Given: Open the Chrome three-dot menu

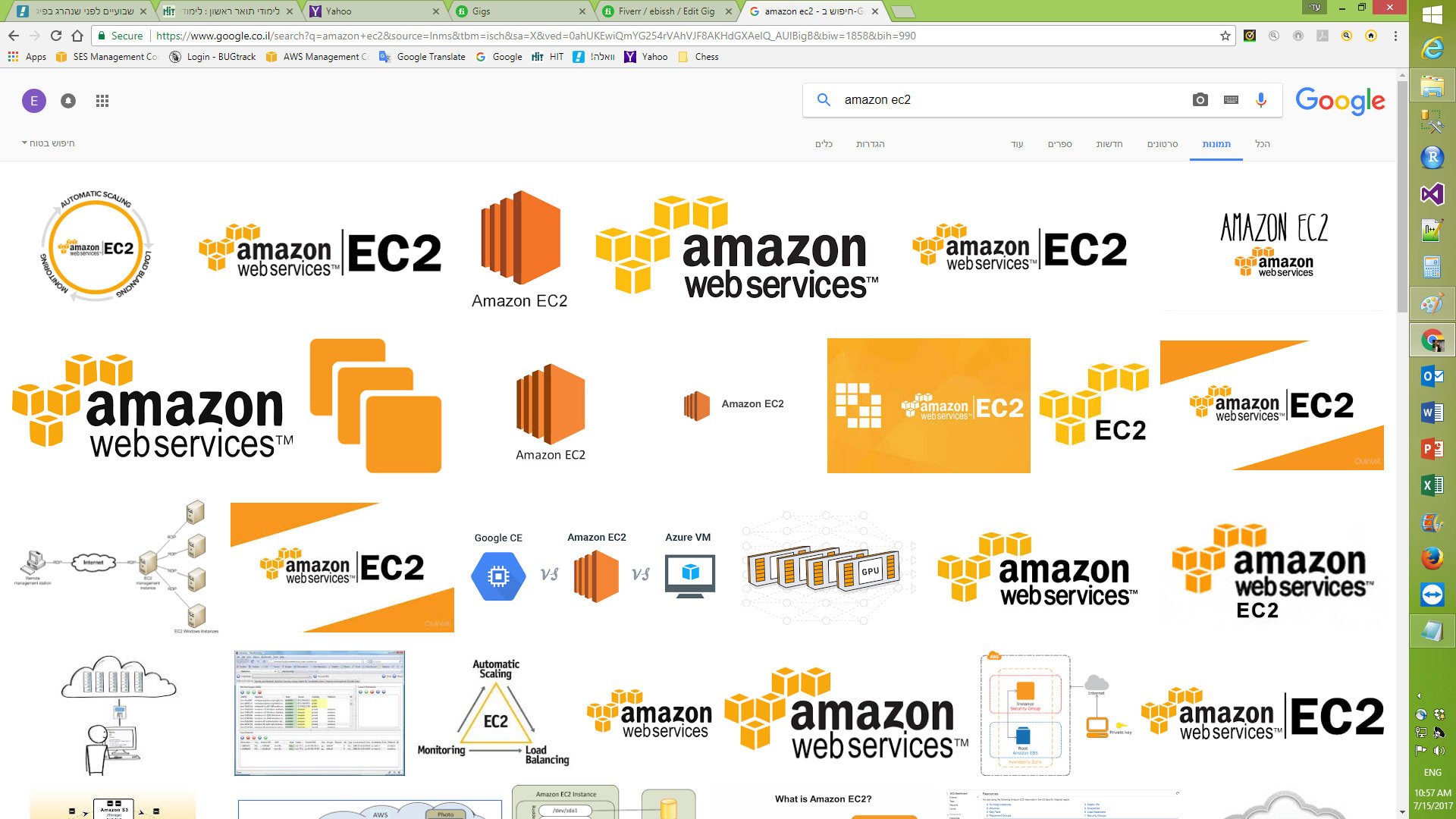Looking at the screenshot, I should click(x=1395, y=36).
